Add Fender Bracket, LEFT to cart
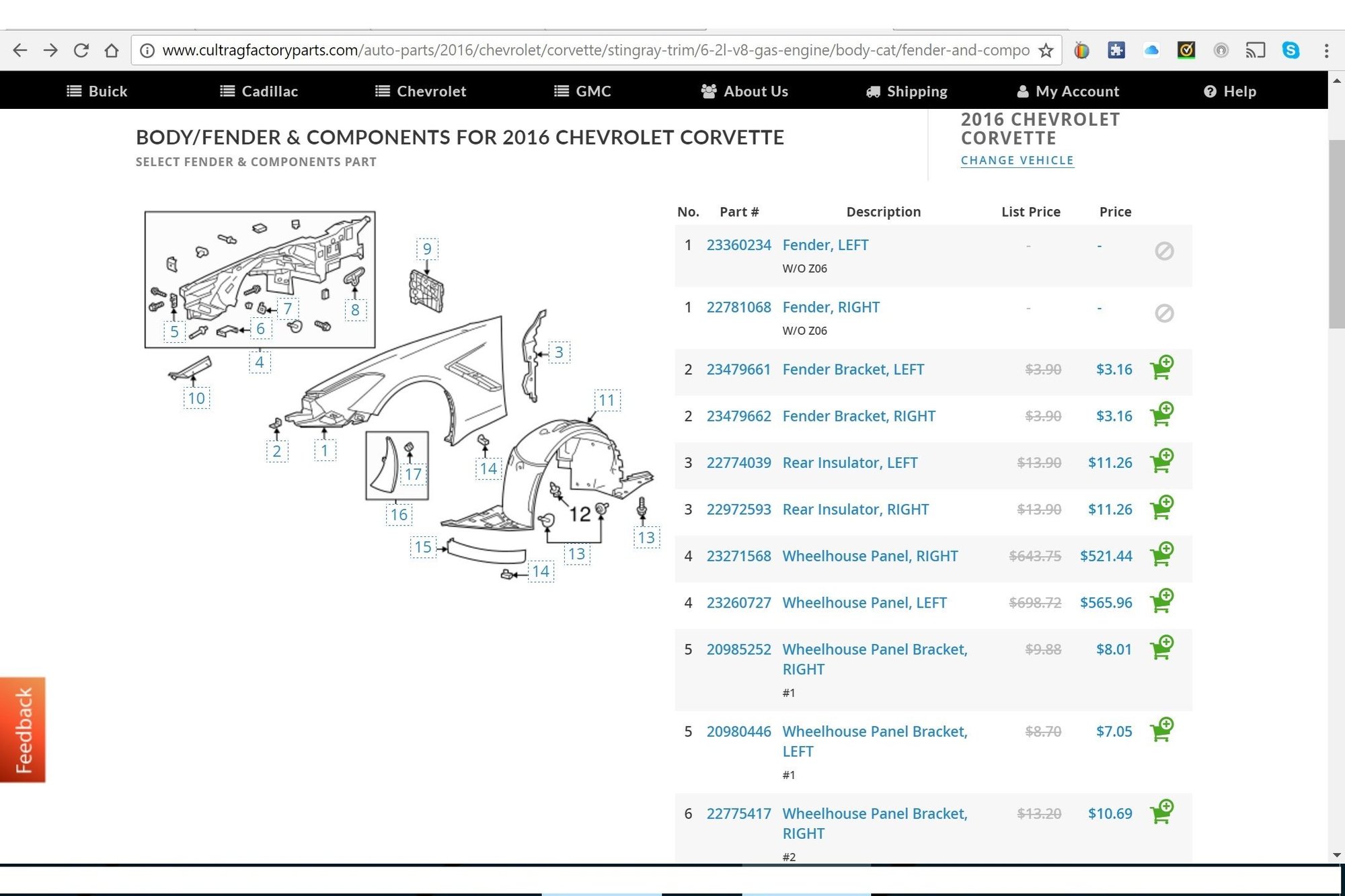This screenshot has height=896, width=1345. click(x=1161, y=368)
